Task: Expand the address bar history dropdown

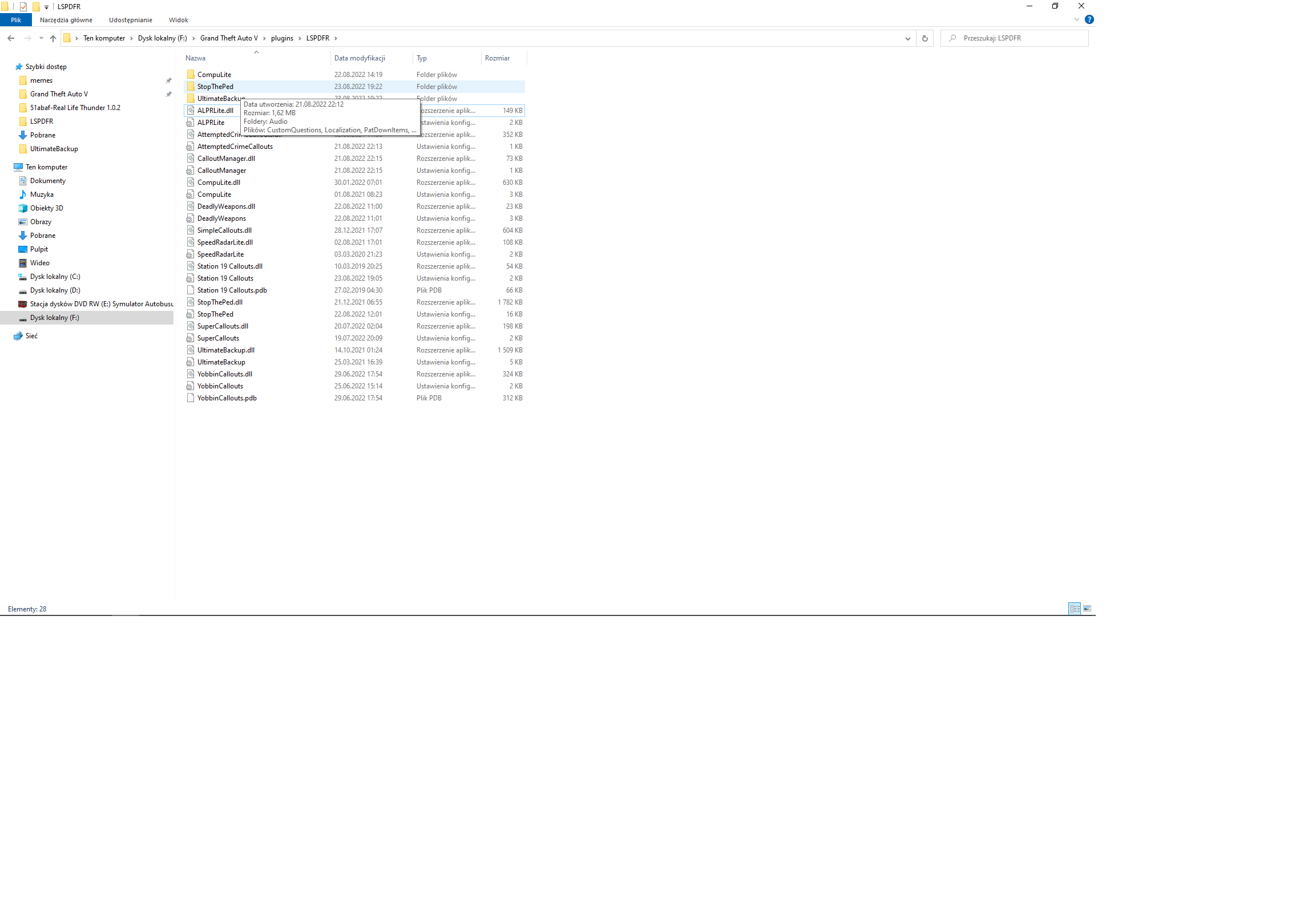Action: (x=907, y=38)
